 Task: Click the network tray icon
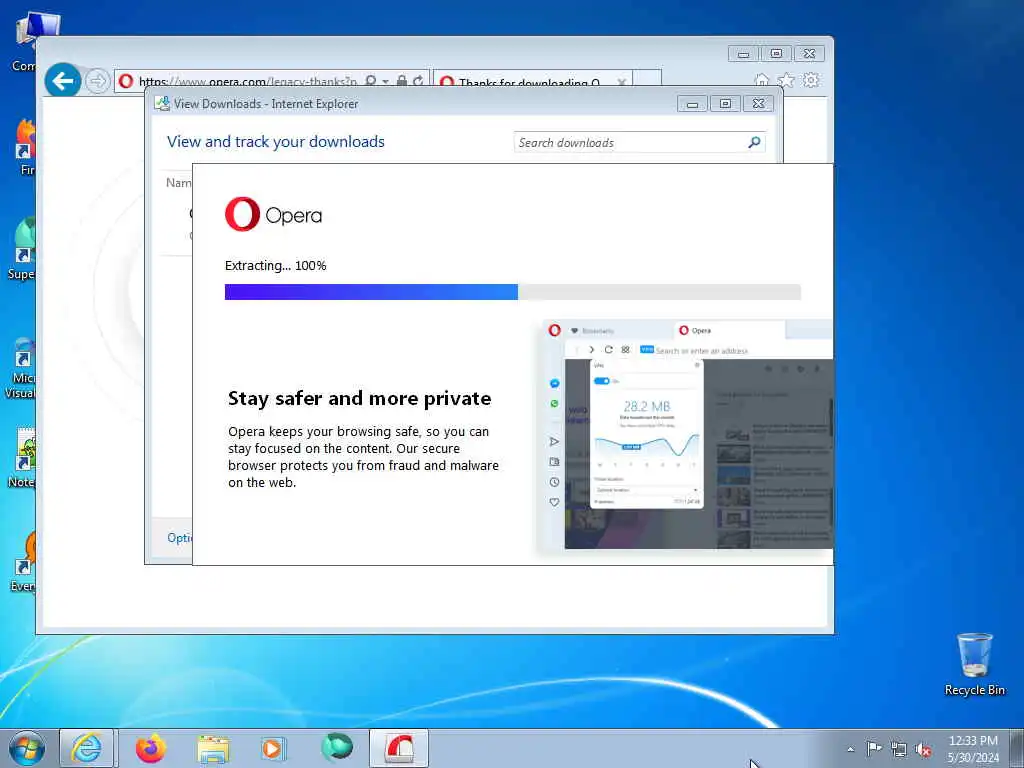[899, 749]
